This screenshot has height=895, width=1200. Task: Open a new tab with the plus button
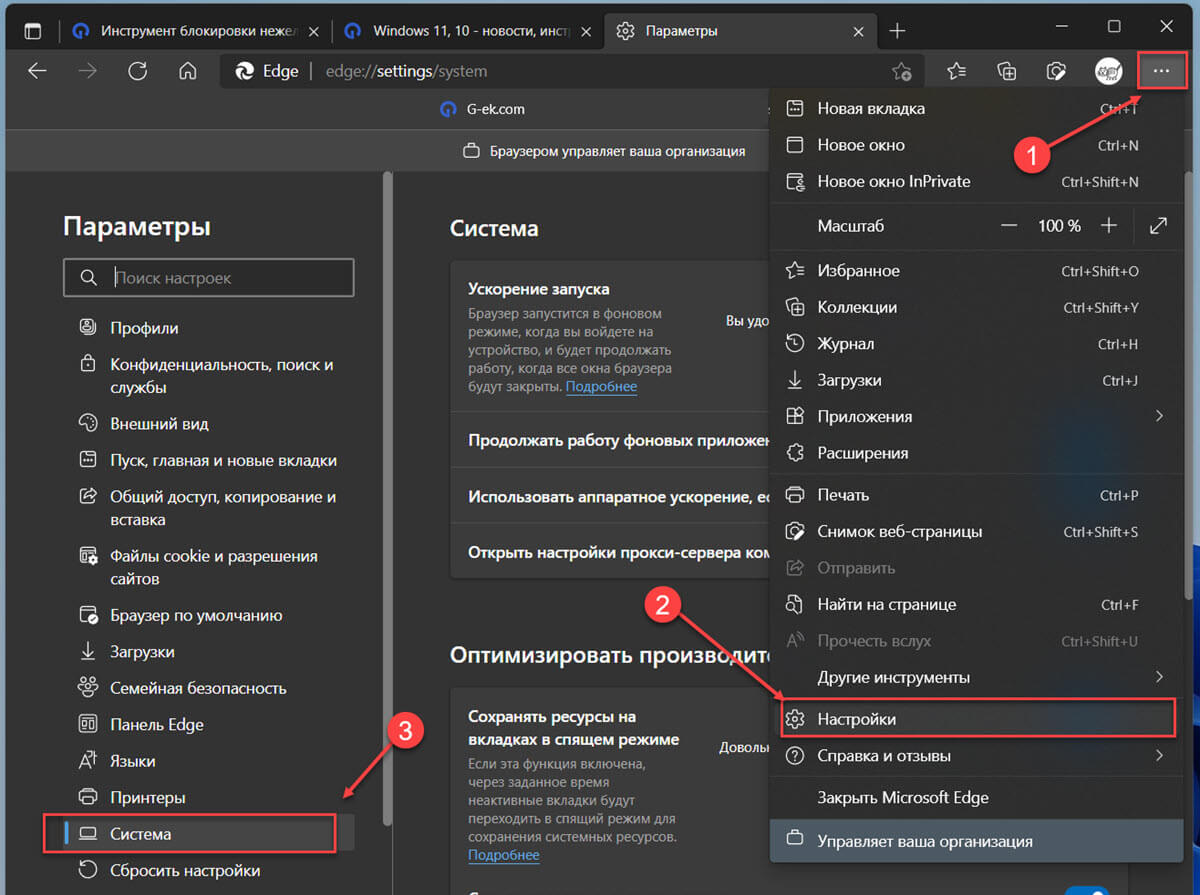click(897, 31)
